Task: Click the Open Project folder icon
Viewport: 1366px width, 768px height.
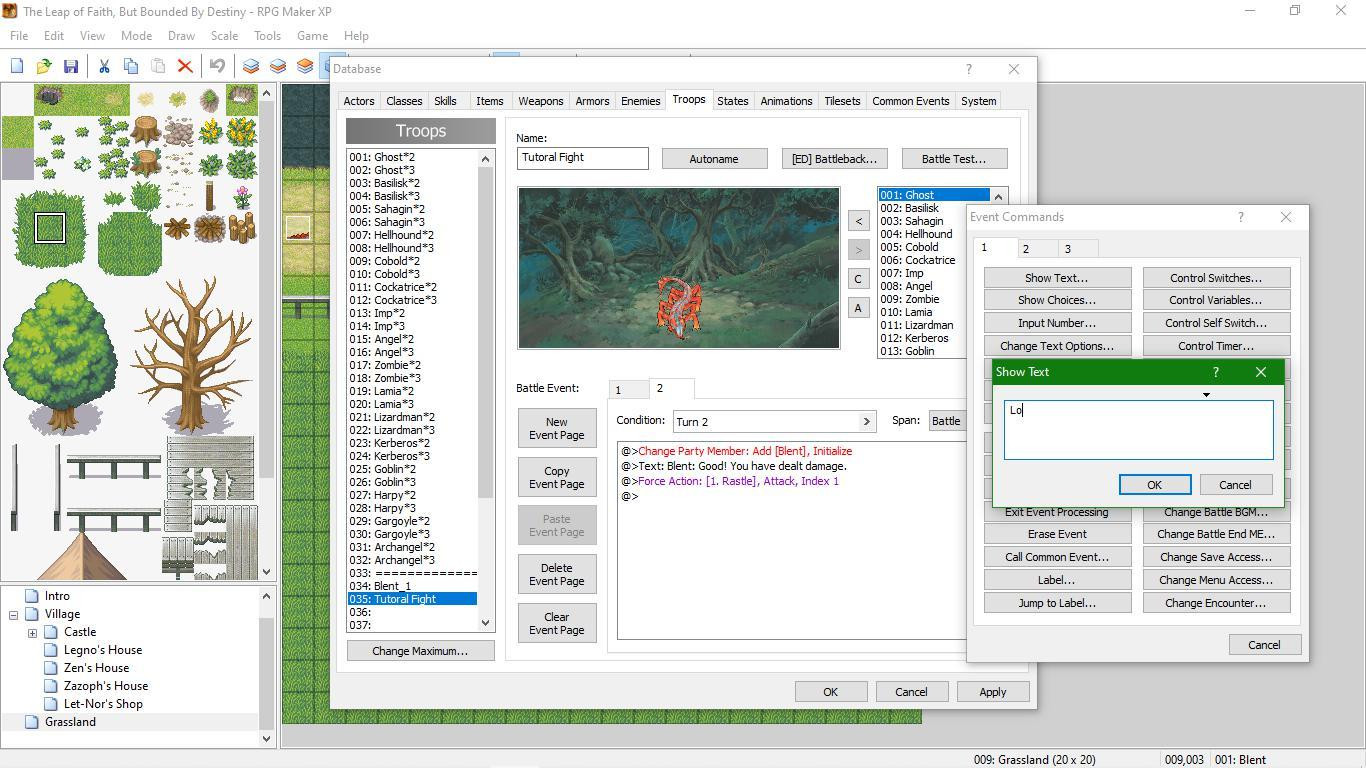Action: (44, 66)
